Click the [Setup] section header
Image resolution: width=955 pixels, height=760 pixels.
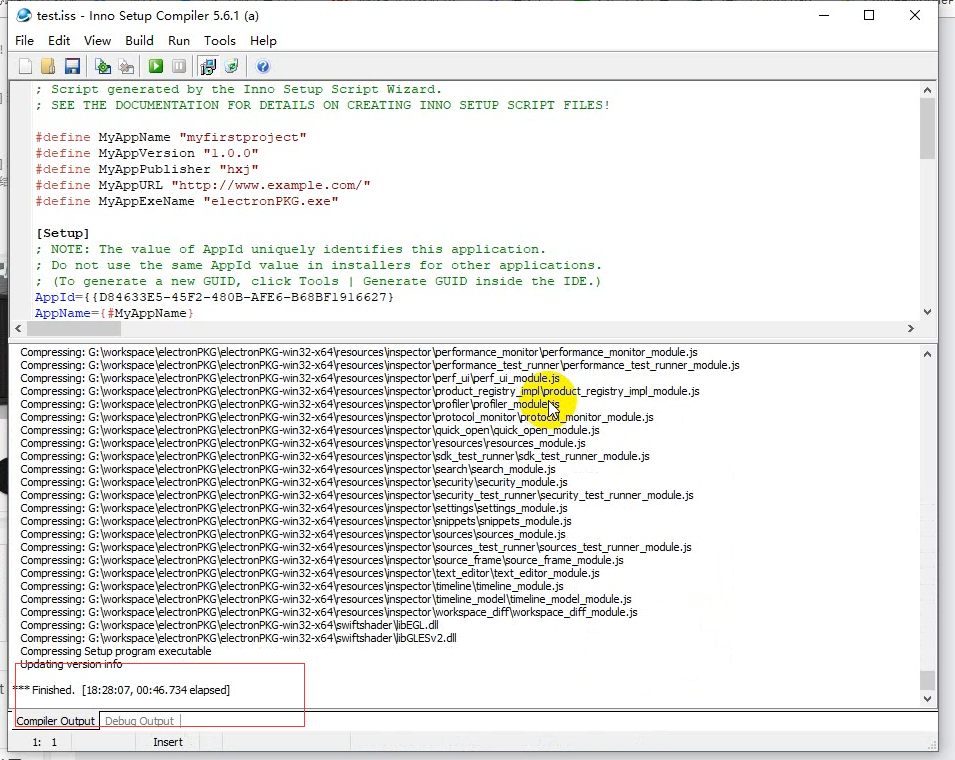[x=63, y=233]
